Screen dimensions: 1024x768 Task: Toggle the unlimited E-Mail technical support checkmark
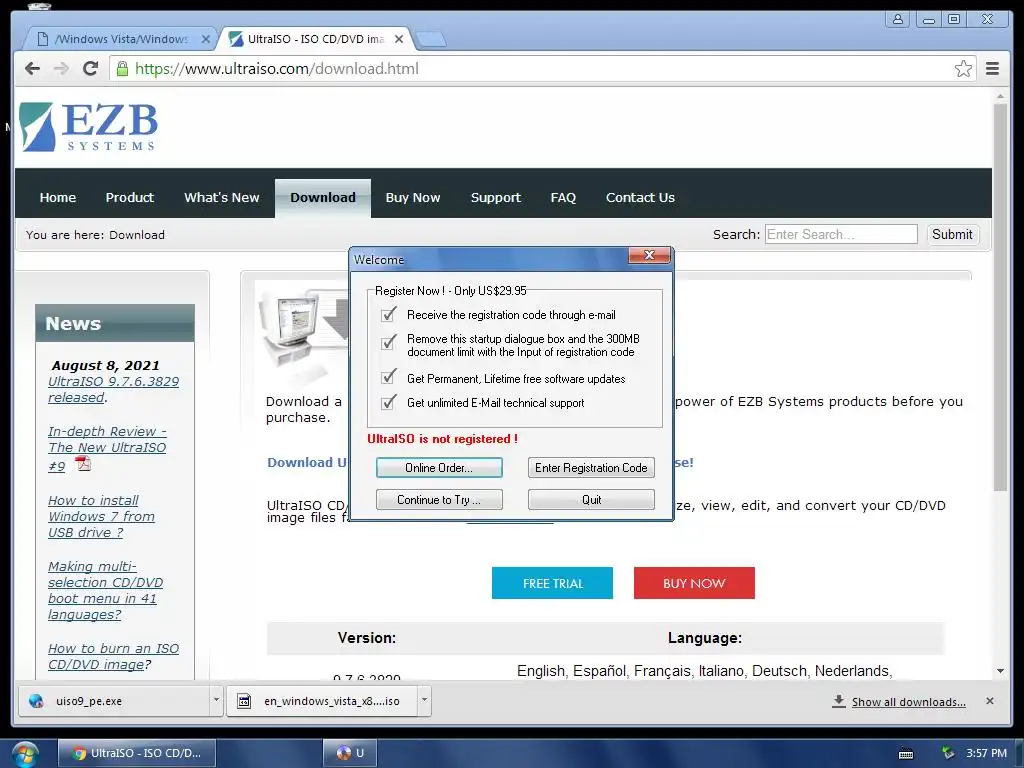(x=389, y=402)
